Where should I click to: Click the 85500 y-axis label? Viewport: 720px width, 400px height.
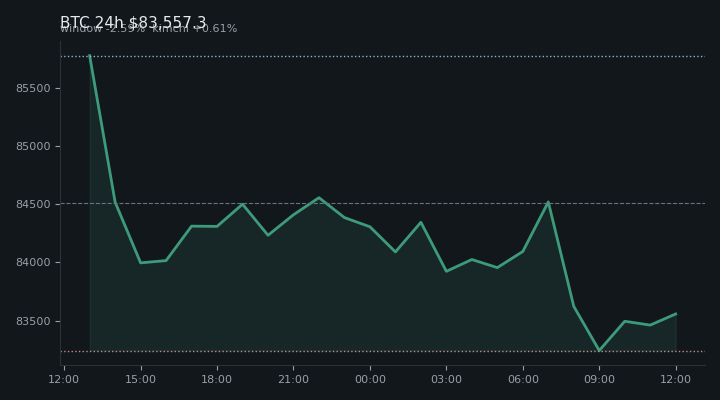33,88
